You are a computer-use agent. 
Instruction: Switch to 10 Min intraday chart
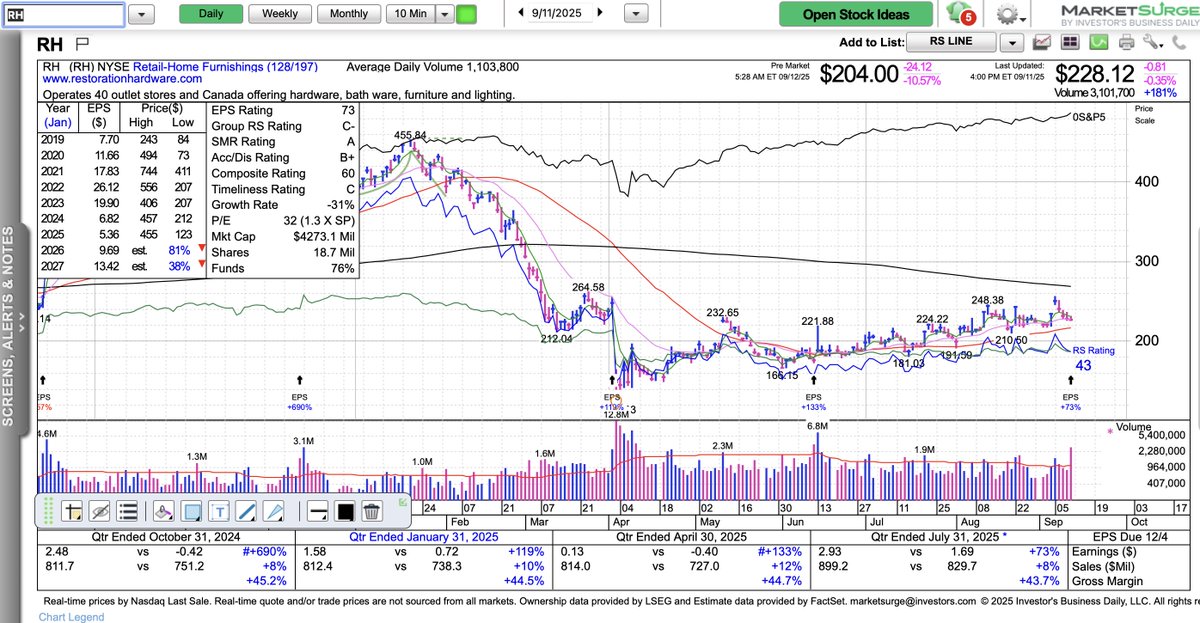tap(409, 14)
